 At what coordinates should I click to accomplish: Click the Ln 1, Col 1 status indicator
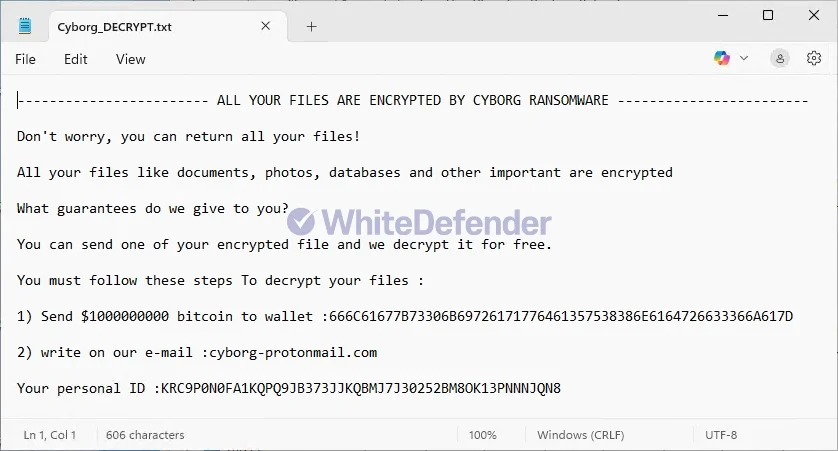(x=50, y=435)
